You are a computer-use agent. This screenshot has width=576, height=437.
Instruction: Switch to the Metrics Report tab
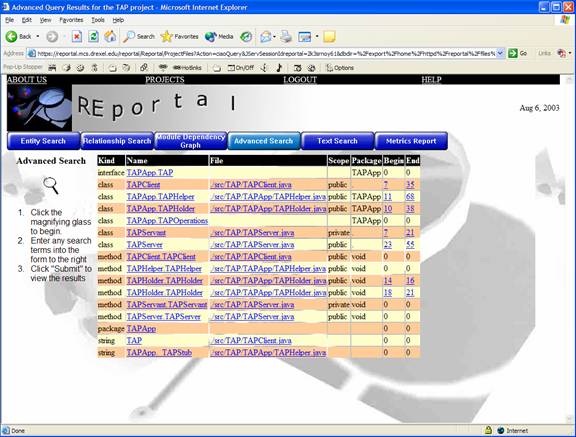[411, 141]
